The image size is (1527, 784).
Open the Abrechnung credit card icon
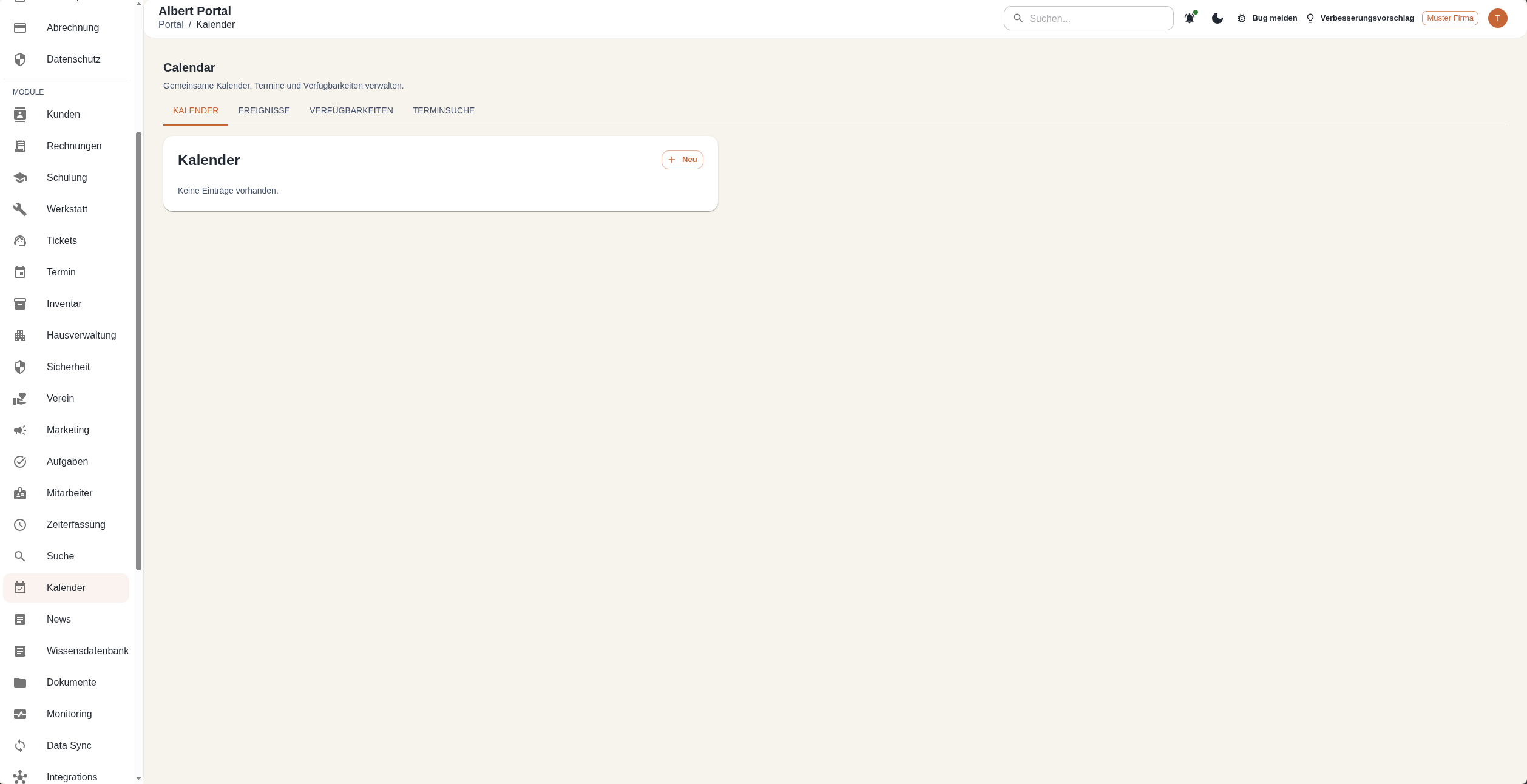(x=20, y=28)
